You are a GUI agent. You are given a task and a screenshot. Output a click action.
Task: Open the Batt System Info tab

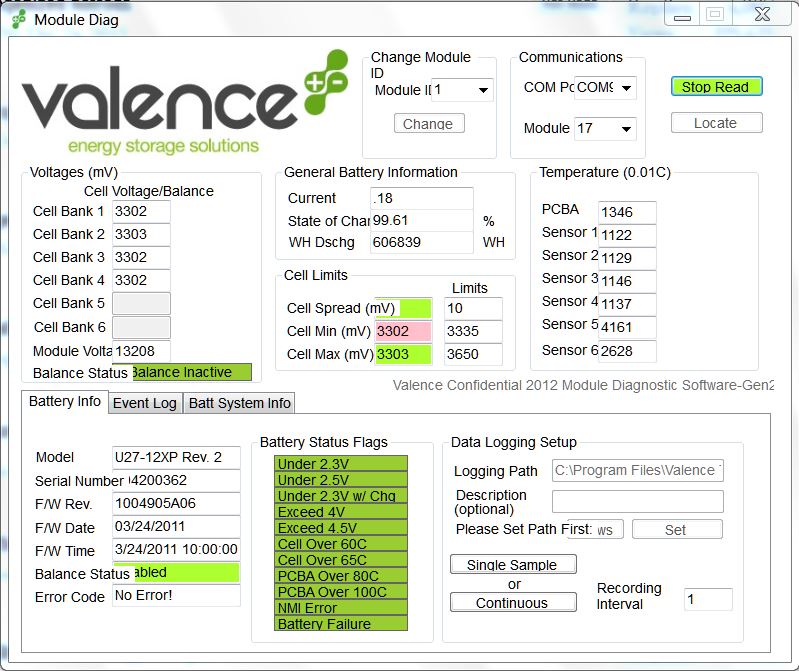pos(239,403)
